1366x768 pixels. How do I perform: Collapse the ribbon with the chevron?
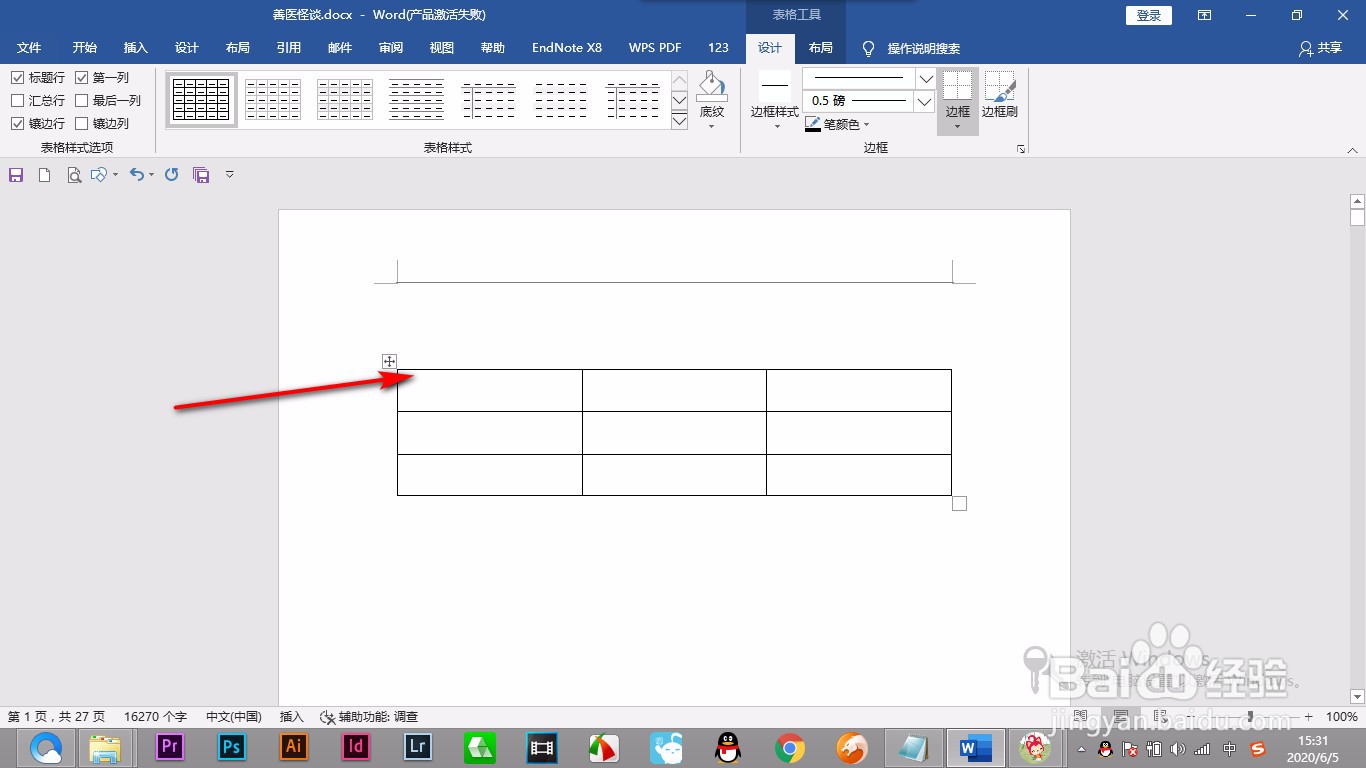[1352, 149]
